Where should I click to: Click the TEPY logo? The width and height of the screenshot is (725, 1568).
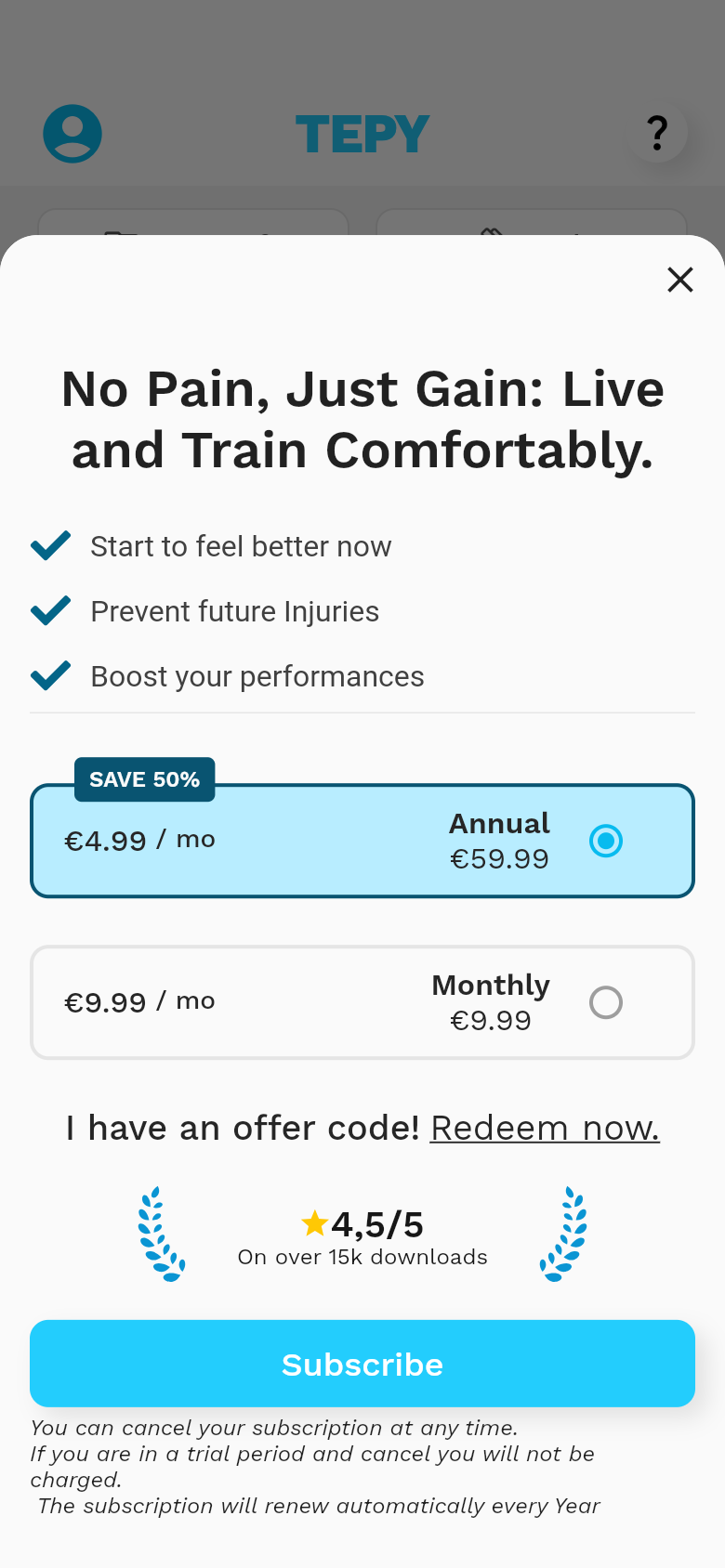tap(362, 134)
